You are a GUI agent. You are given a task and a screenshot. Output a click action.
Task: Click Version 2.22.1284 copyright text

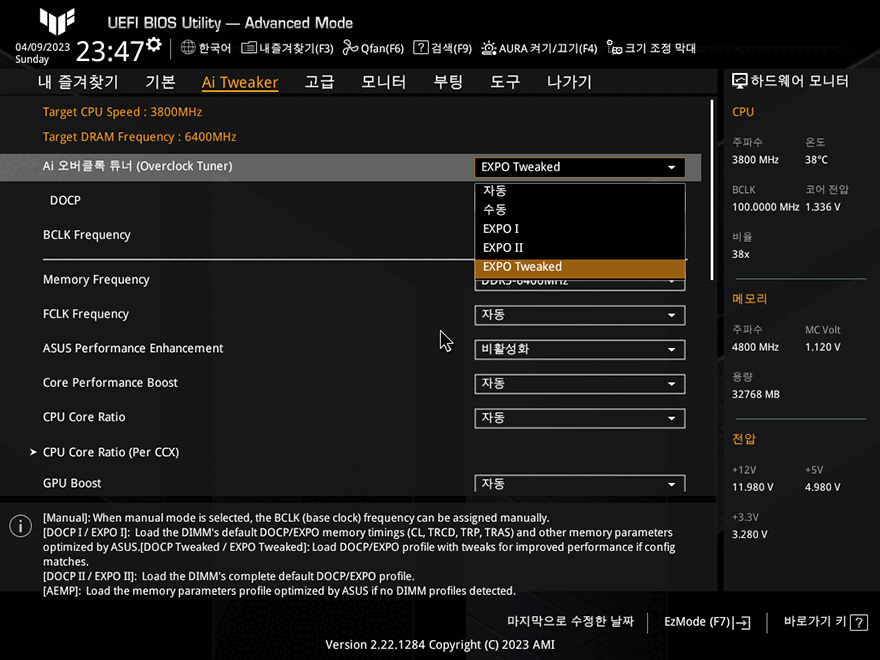[440, 645]
